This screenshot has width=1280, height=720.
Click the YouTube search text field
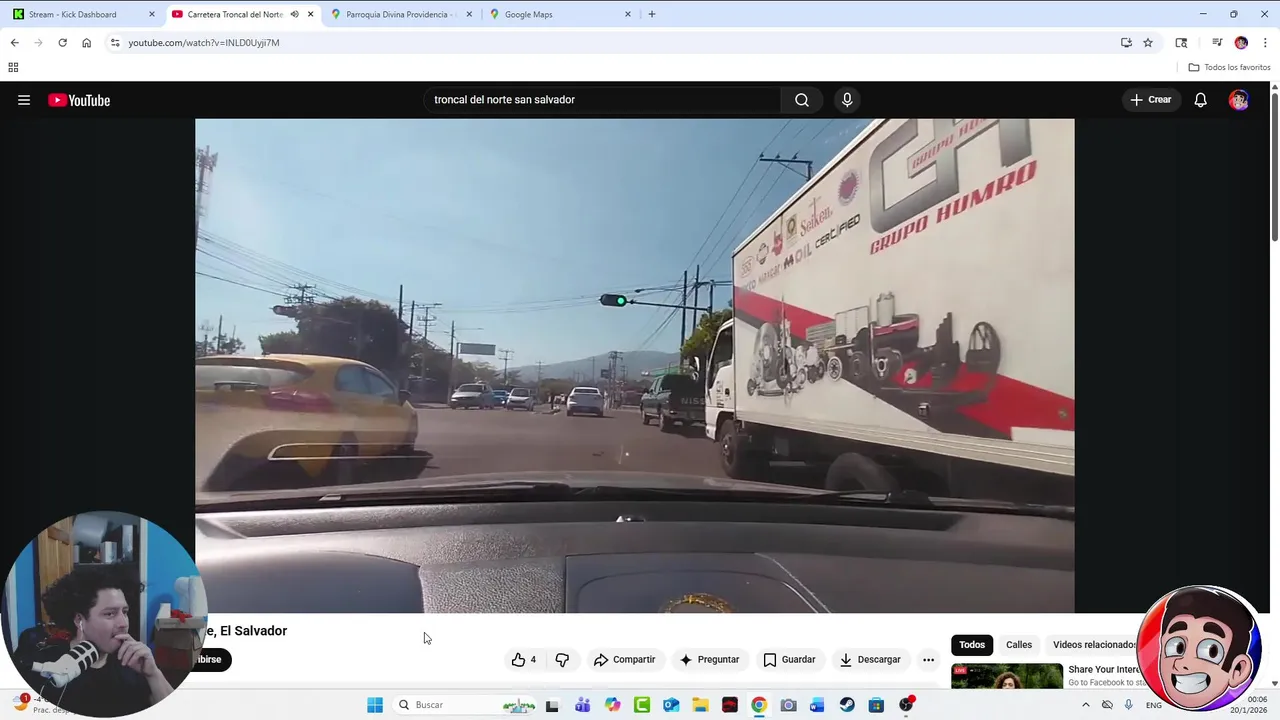tap(602, 100)
